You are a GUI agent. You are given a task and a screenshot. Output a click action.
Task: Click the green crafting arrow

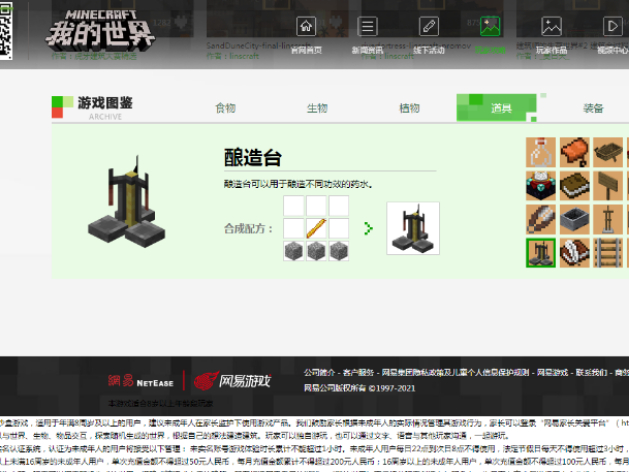368,229
